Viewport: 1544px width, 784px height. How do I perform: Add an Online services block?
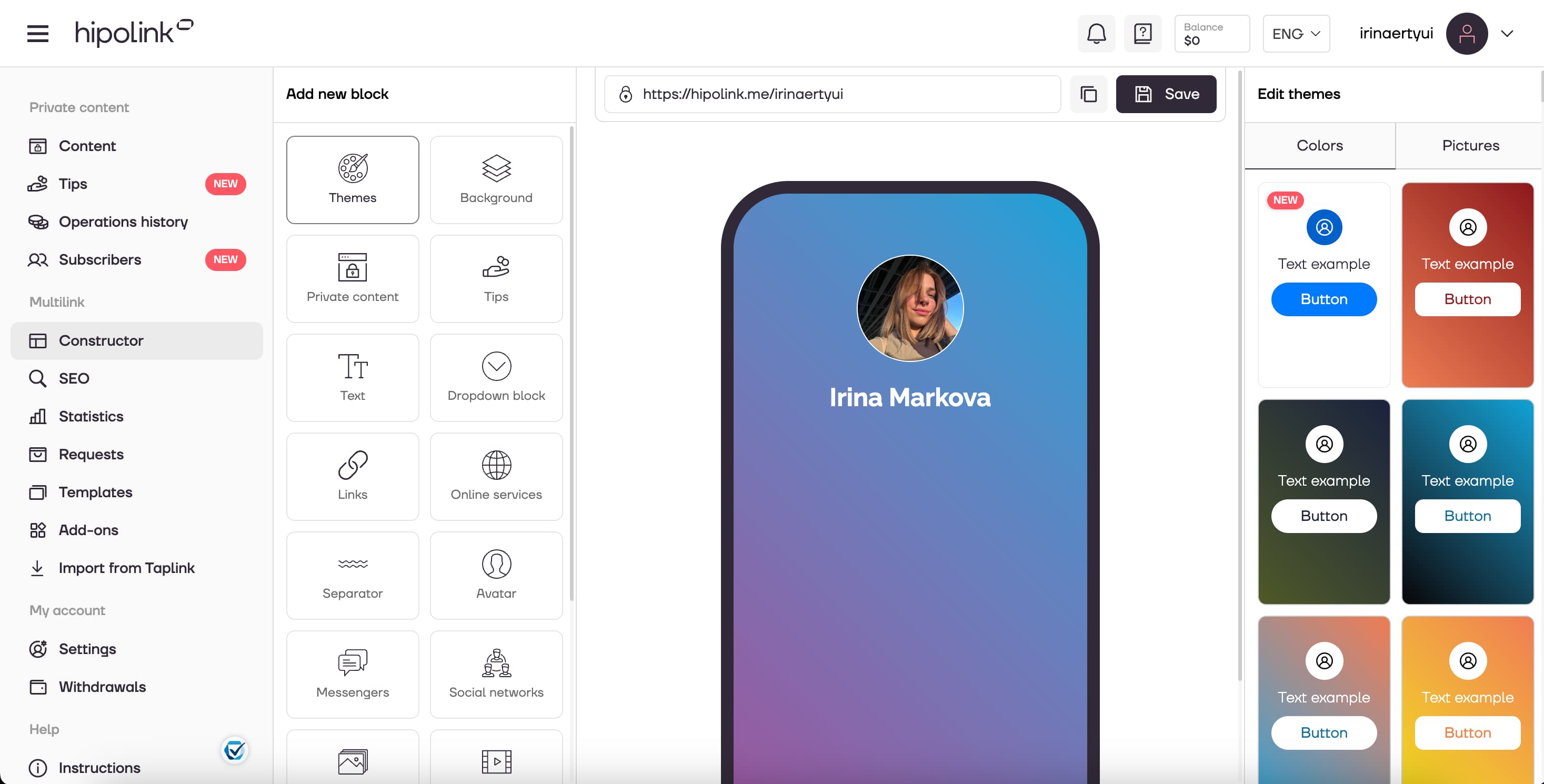click(496, 476)
